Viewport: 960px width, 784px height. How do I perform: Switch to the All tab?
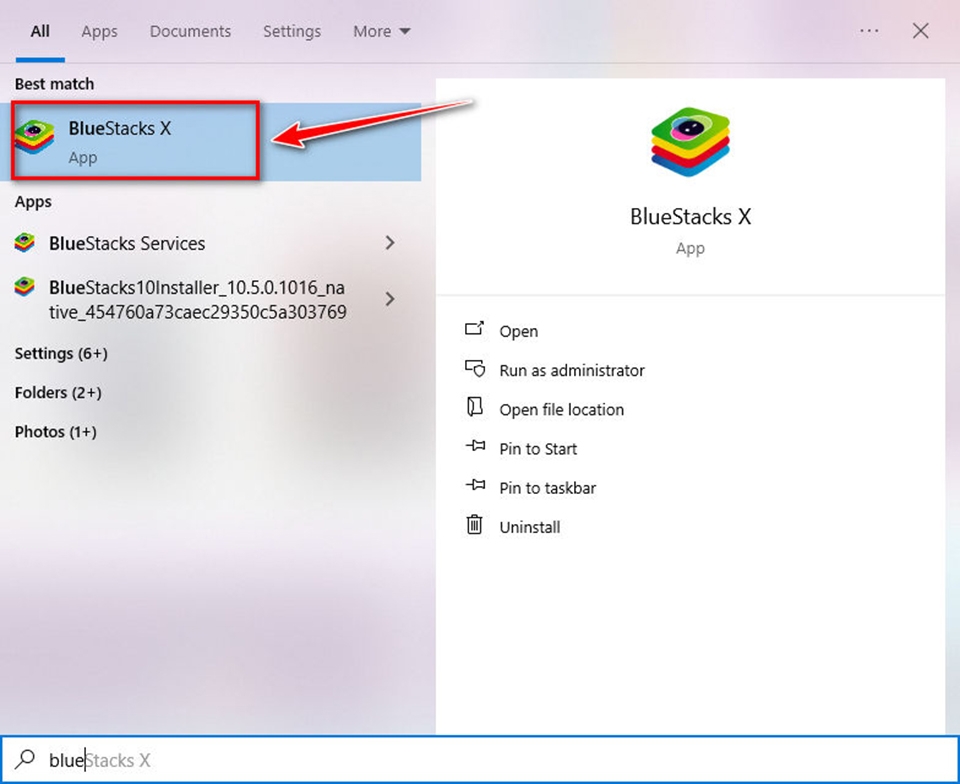point(40,31)
